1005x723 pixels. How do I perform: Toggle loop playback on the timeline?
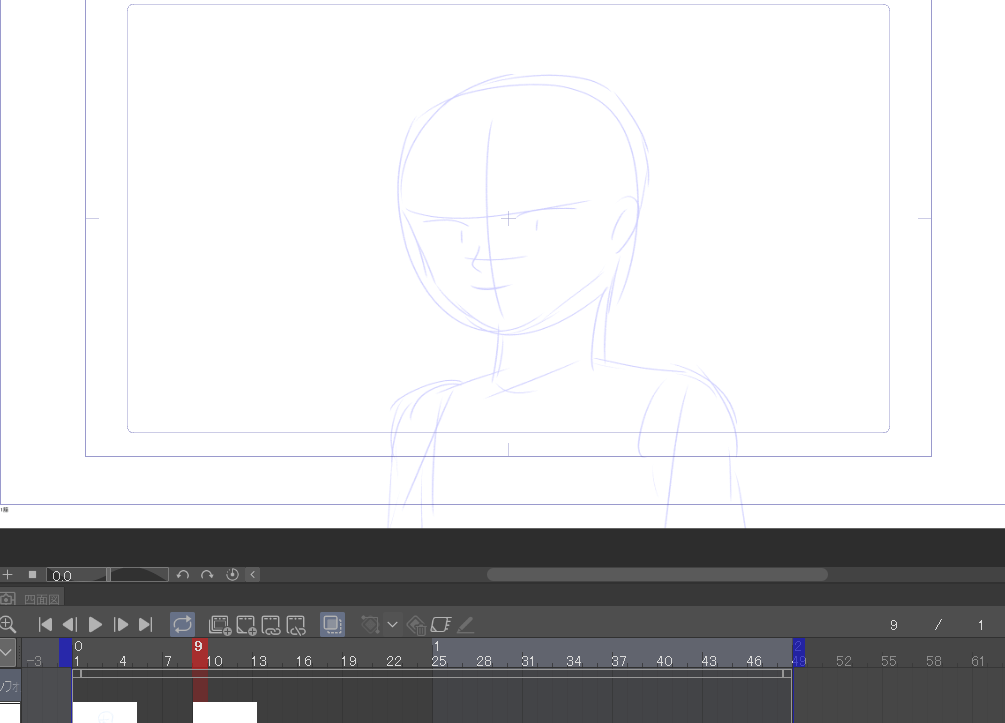(x=182, y=624)
